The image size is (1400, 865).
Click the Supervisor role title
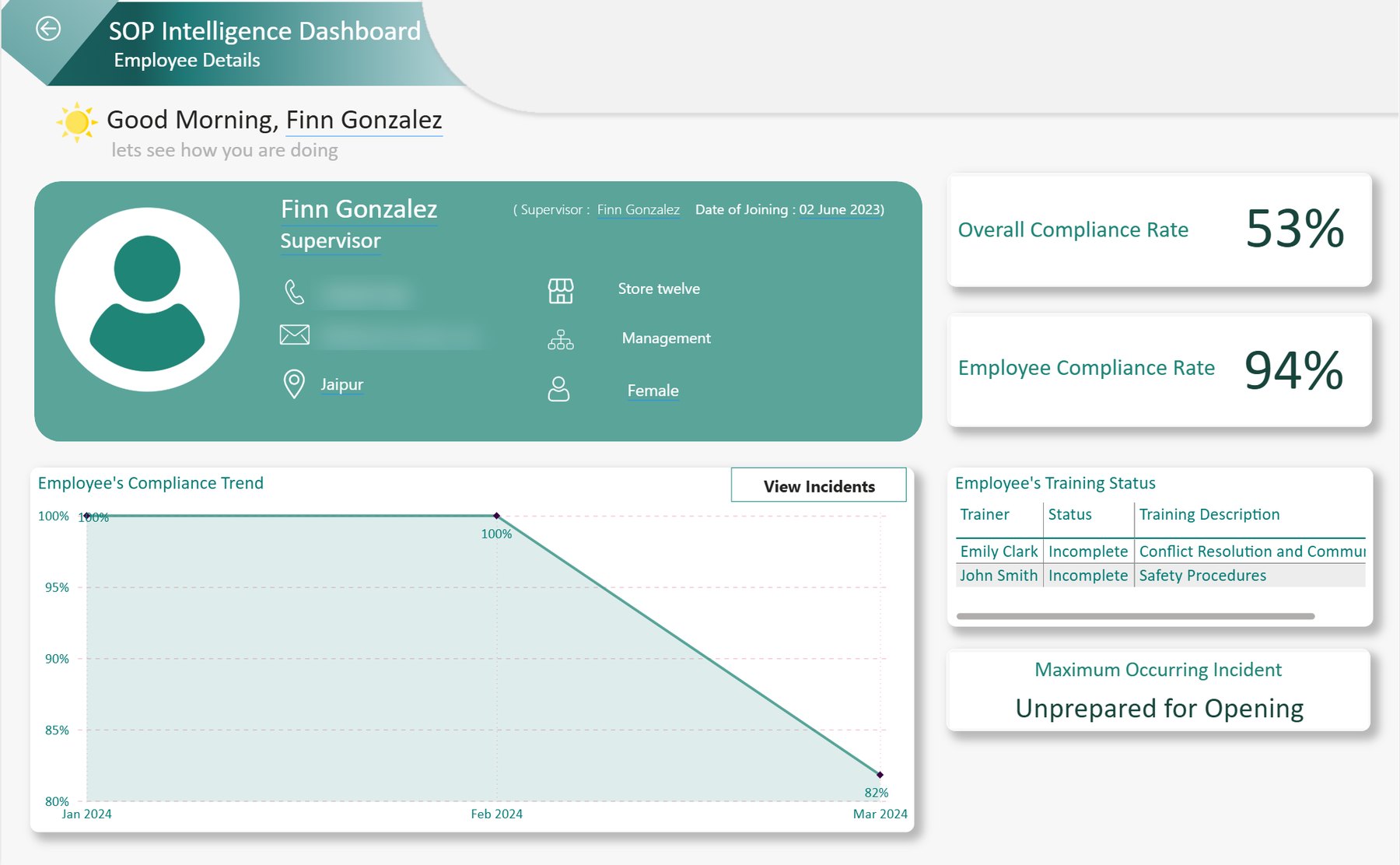click(x=331, y=241)
